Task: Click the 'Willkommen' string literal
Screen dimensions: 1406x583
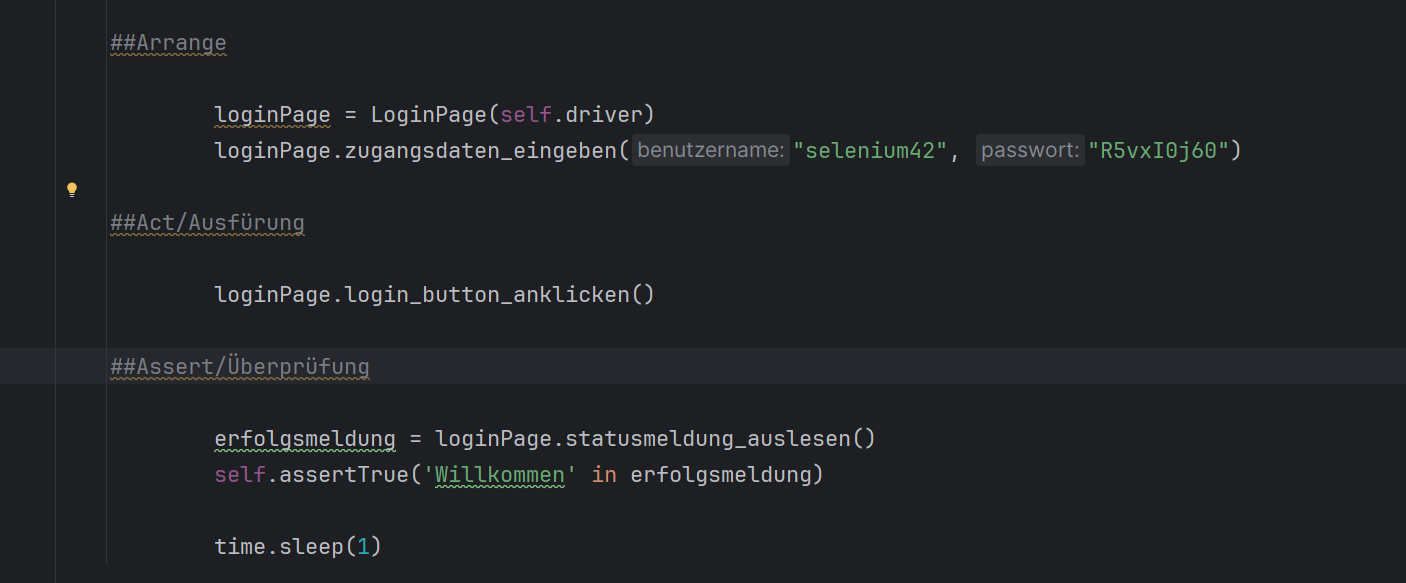Action: click(500, 475)
